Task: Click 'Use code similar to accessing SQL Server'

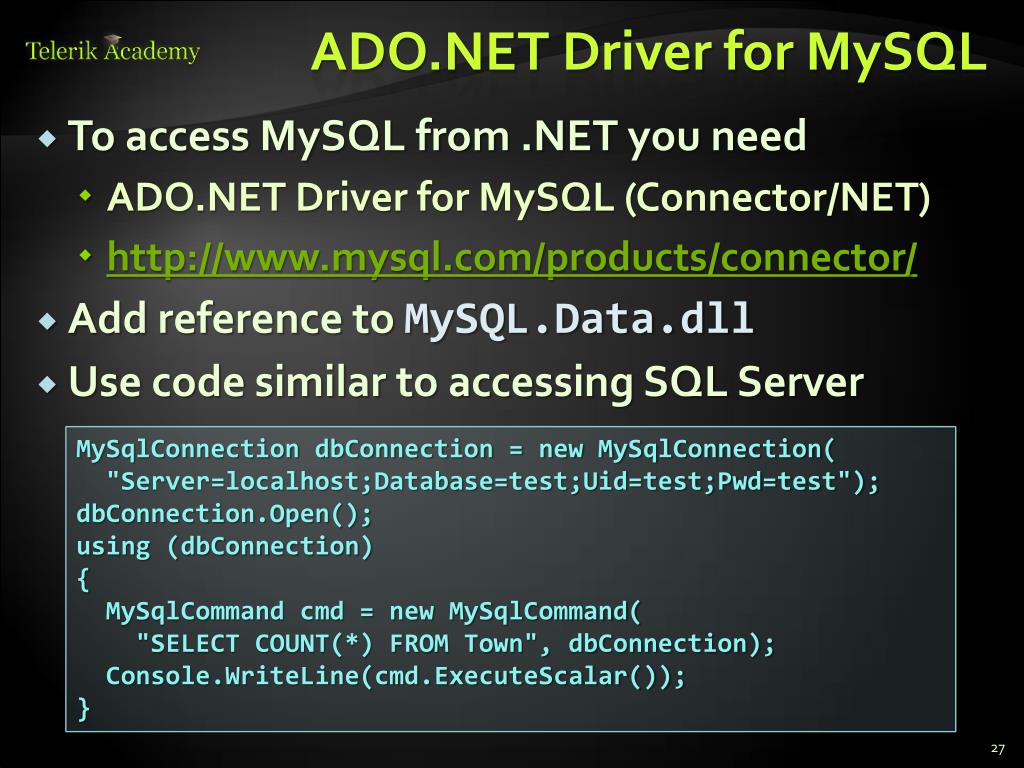Action: pos(466,381)
